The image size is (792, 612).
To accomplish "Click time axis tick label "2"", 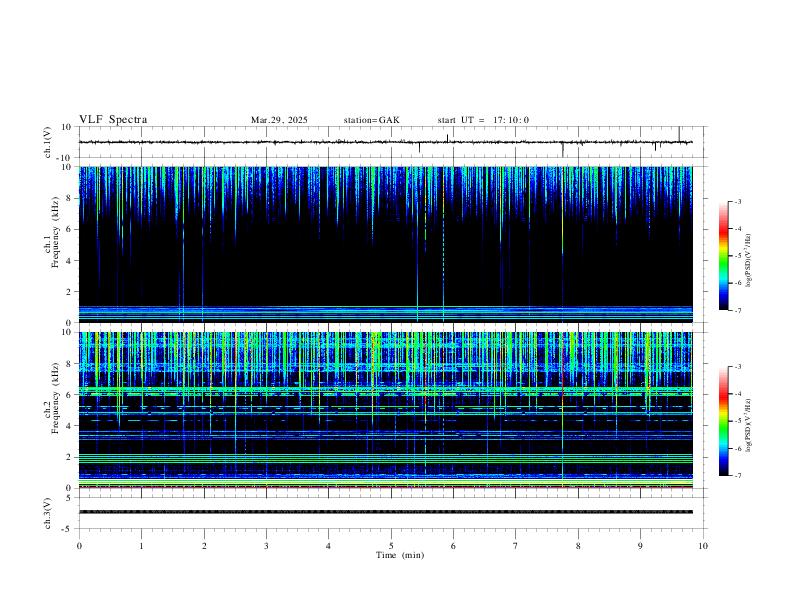I will [x=204, y=546].
